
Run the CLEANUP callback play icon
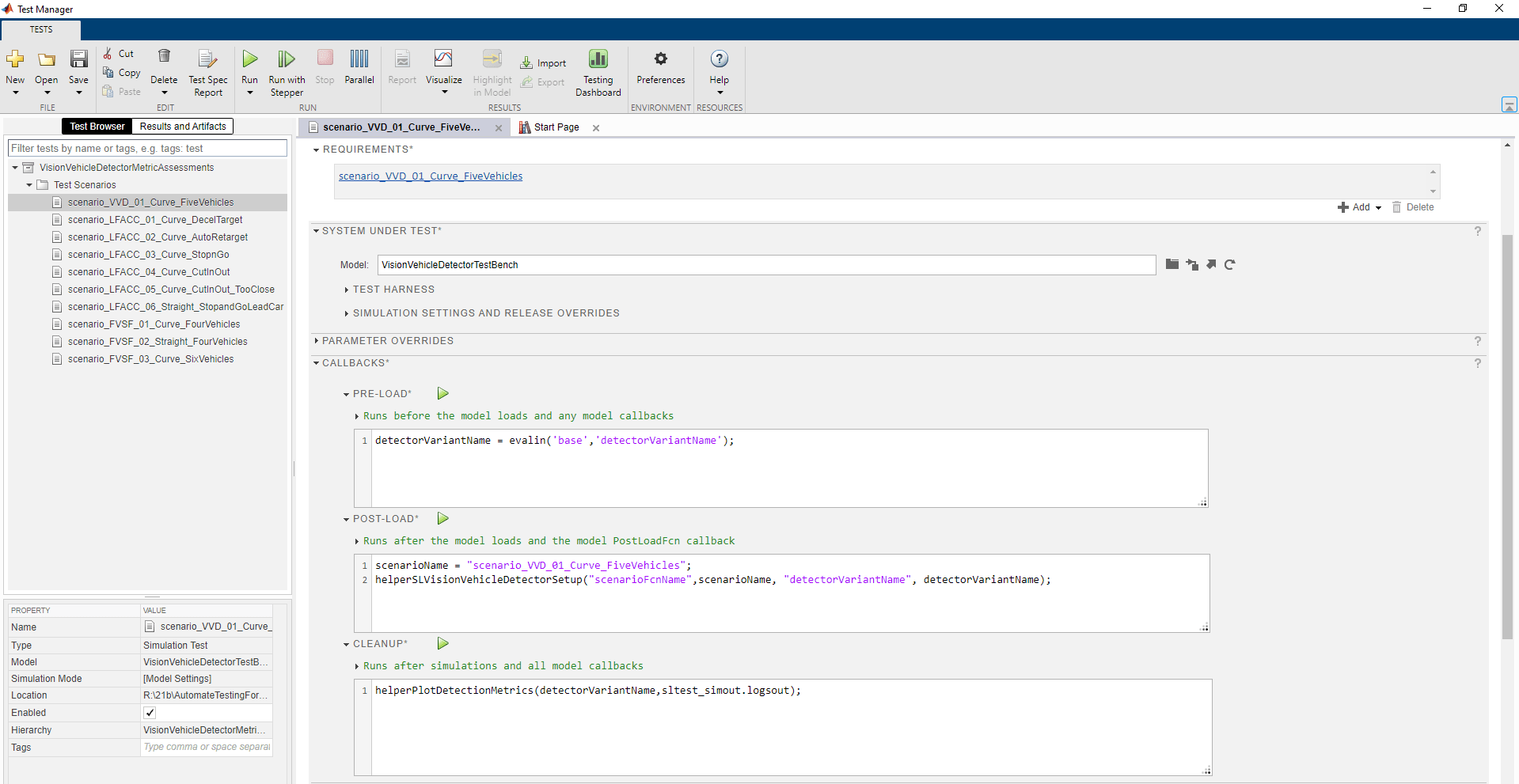coord(443,643)
